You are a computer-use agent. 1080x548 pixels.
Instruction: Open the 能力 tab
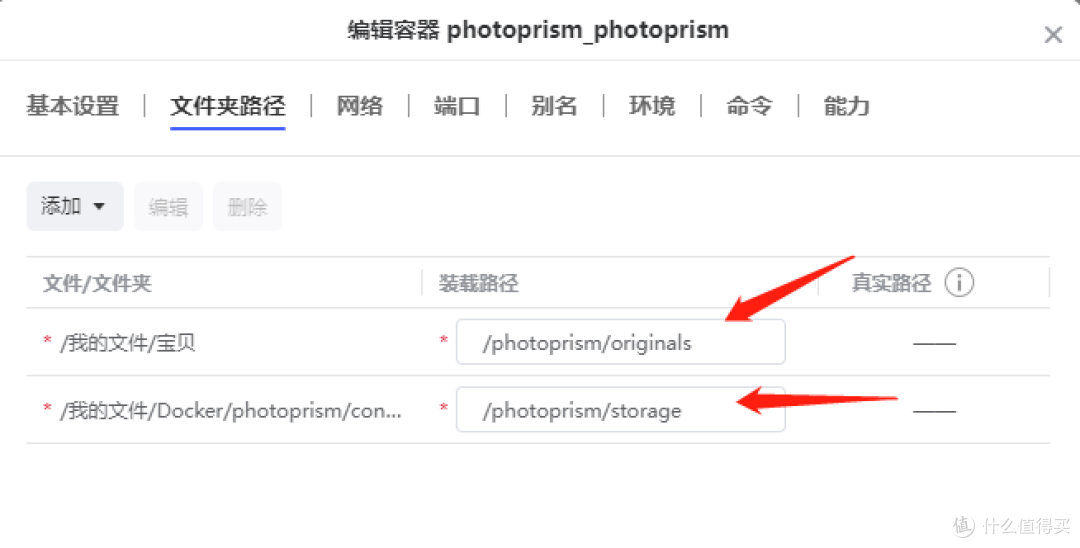pyautogui.click(x=847, y=107)
